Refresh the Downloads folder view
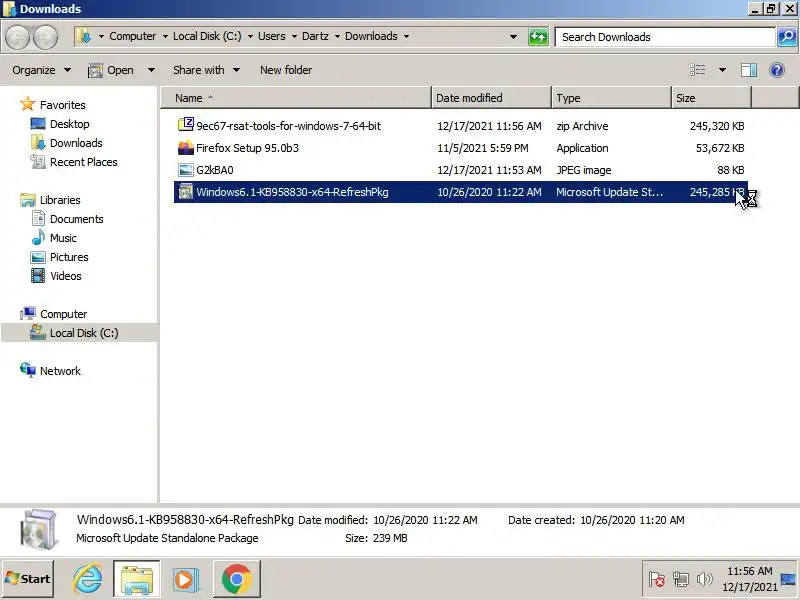Viewport: 800px width, 600px height. [538, 37]
